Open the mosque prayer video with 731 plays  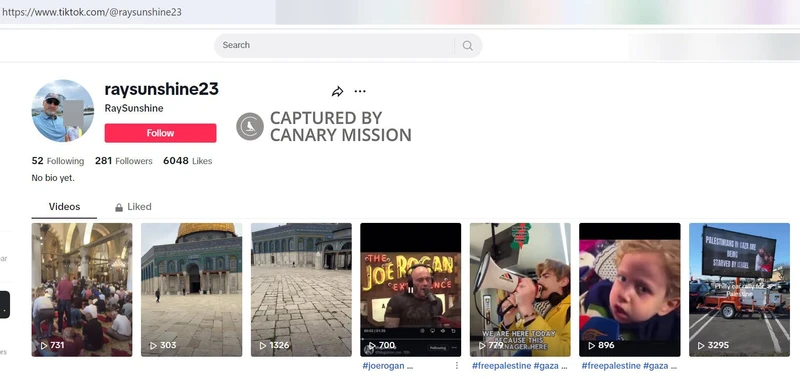[x=82, y=290]
